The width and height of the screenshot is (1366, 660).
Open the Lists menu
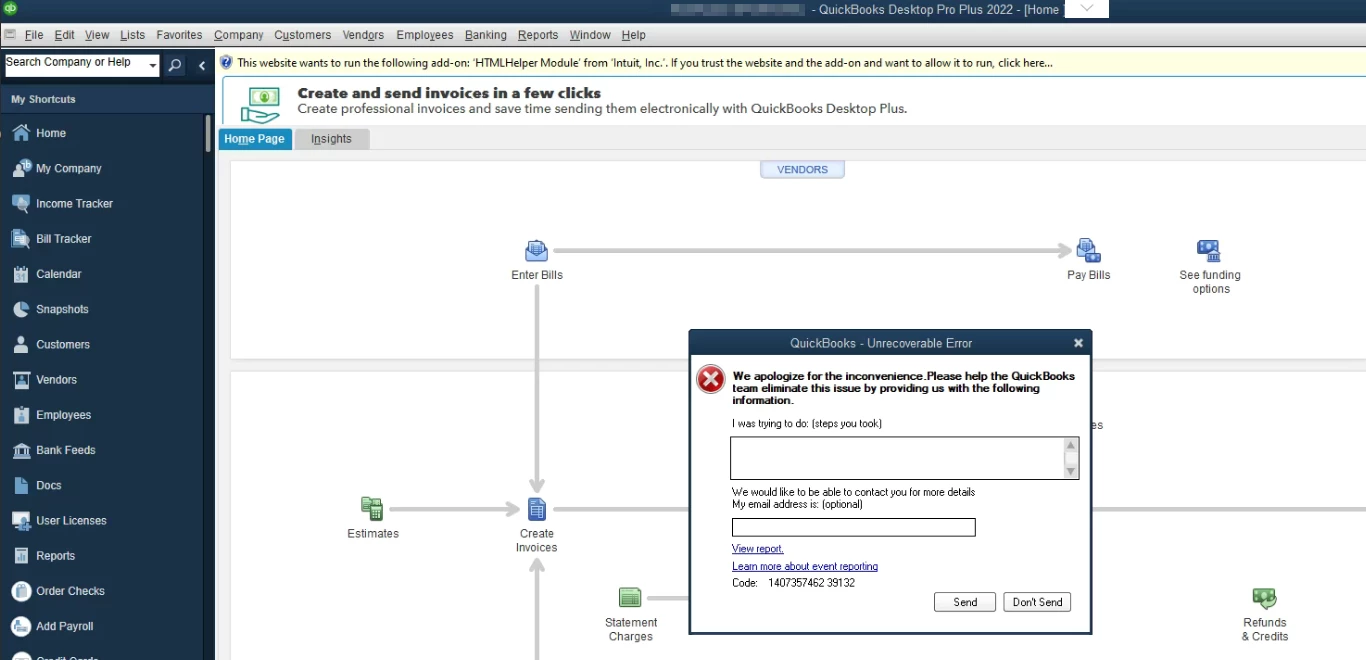132,35
